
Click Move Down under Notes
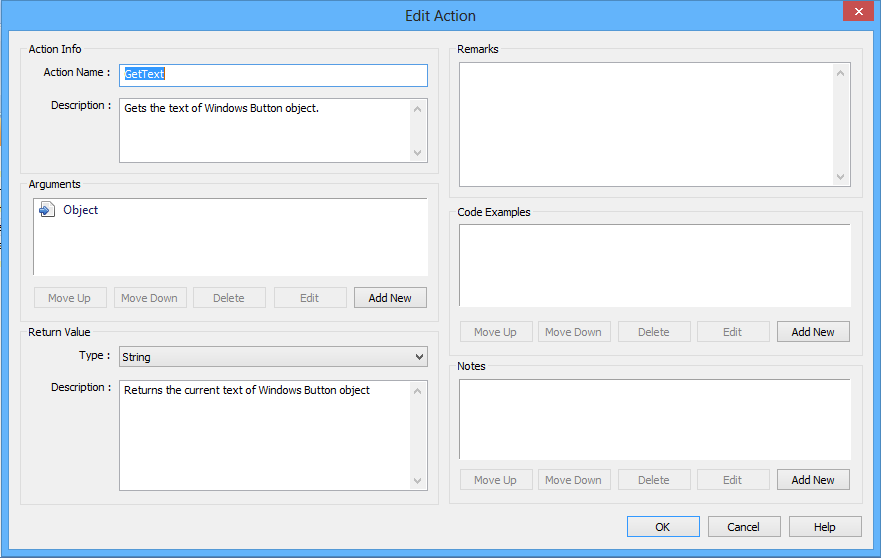574,480
